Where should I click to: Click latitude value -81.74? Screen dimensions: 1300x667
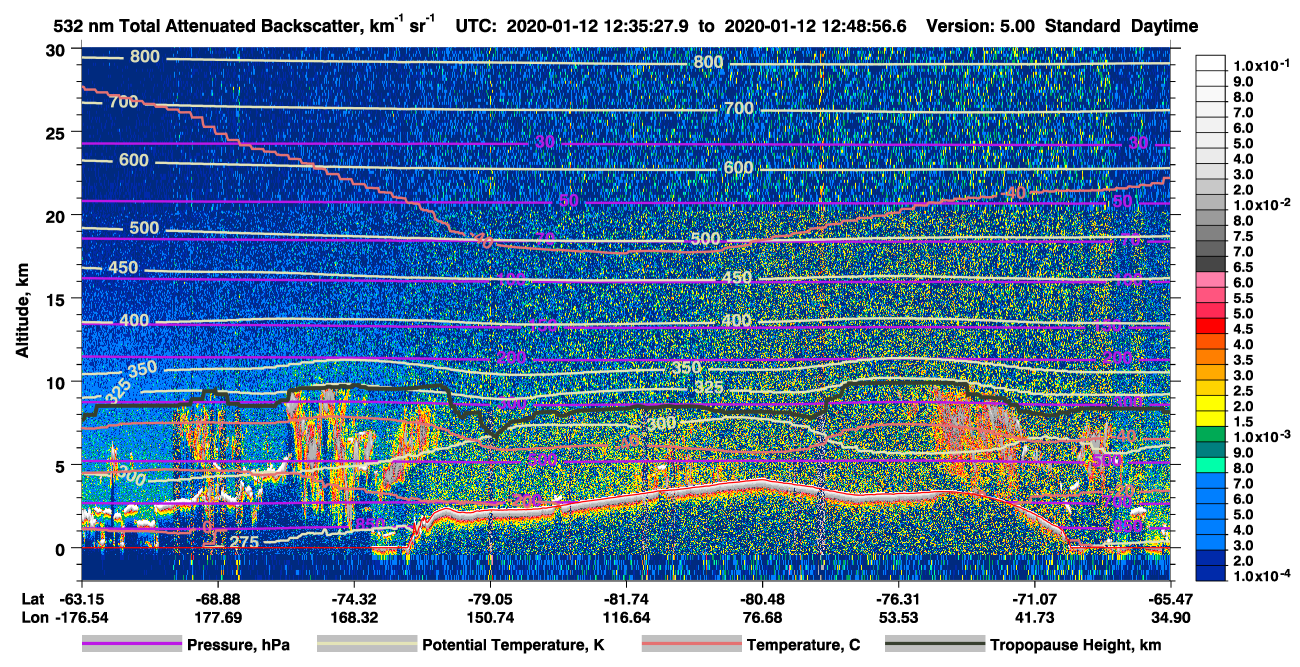pyautogui.click(x=626, y=599)
